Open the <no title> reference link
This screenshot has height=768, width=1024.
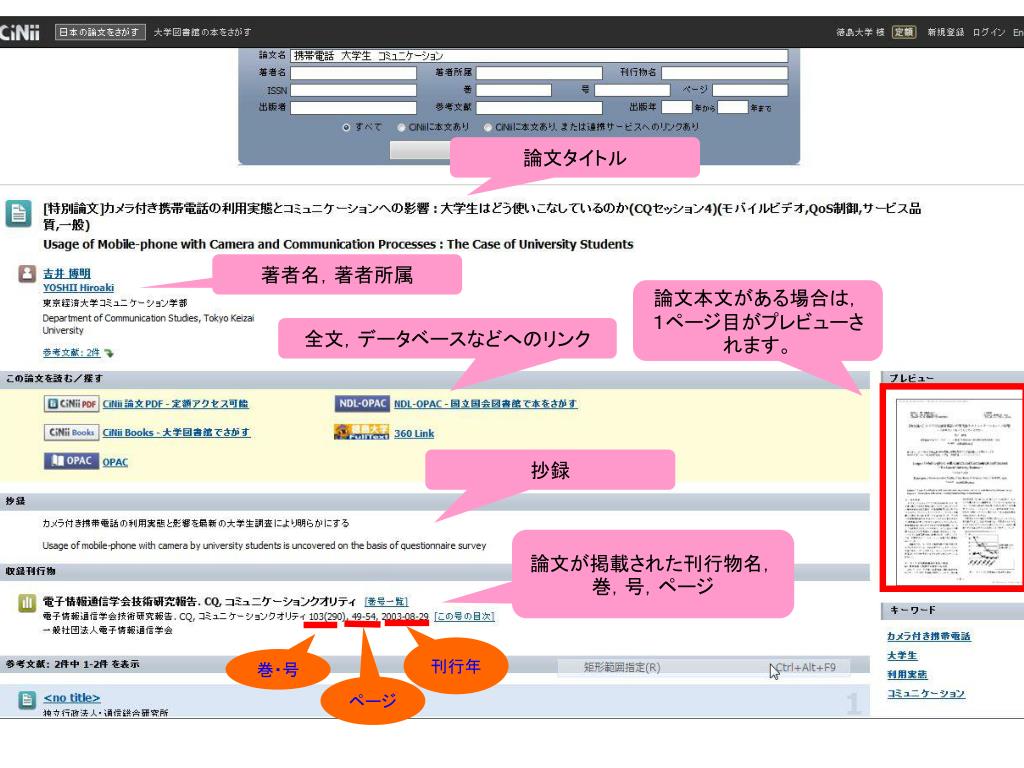click(72, 698)
